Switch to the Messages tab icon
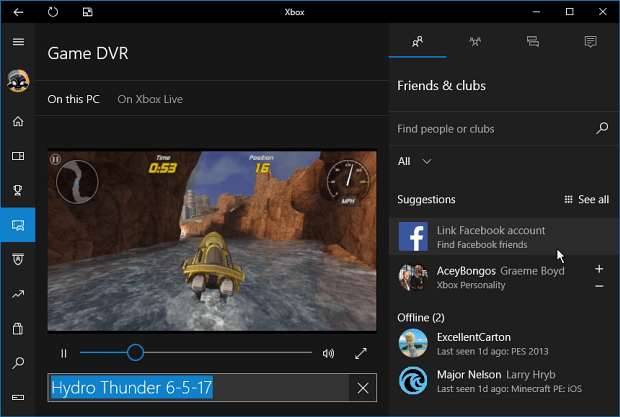620x417 pixels. (x=533, y=42)
